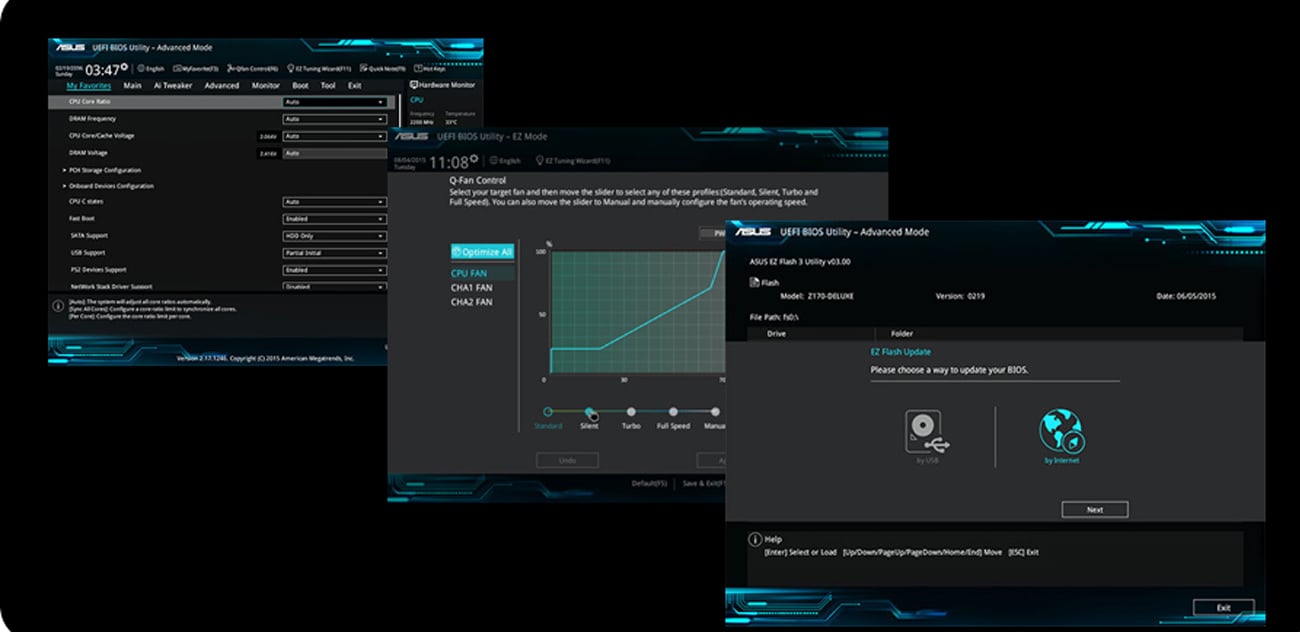The width and height of the screenshot is (1300, 632).
Task: Click the info icon beside CPU Core Ratio description
Action: [58, 307]
